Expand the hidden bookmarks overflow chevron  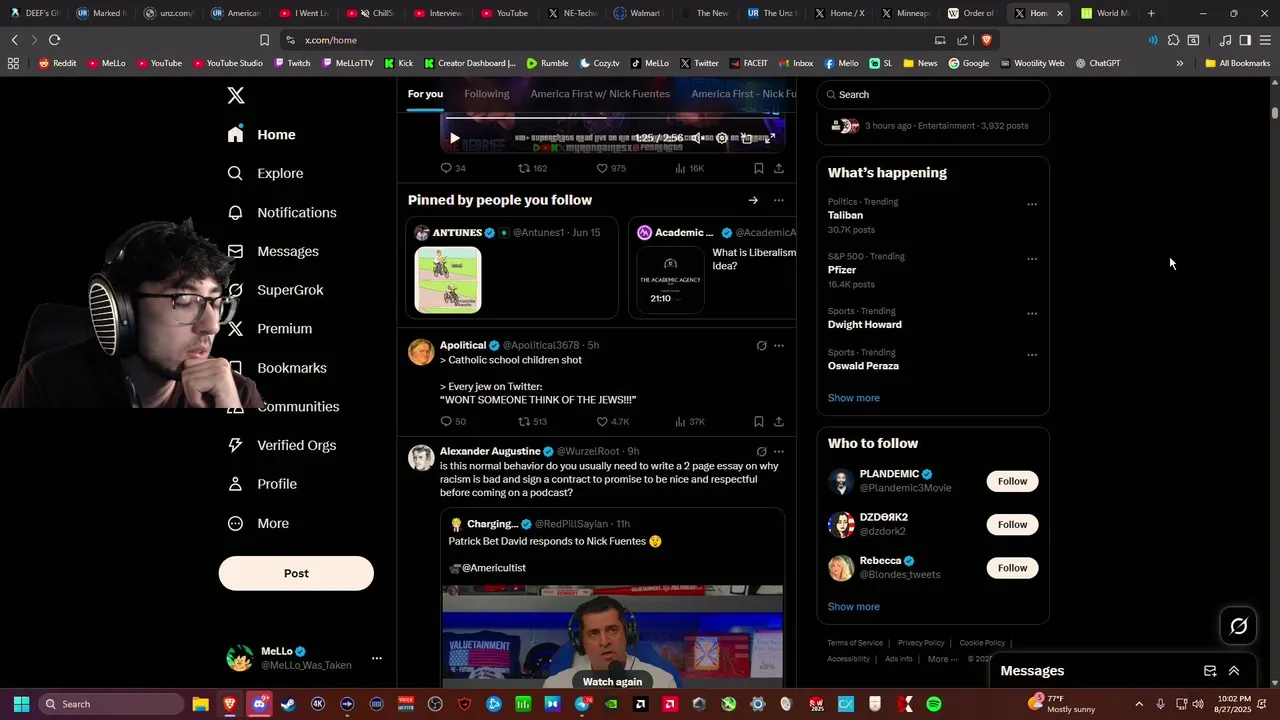click(x=1179, y=63)
